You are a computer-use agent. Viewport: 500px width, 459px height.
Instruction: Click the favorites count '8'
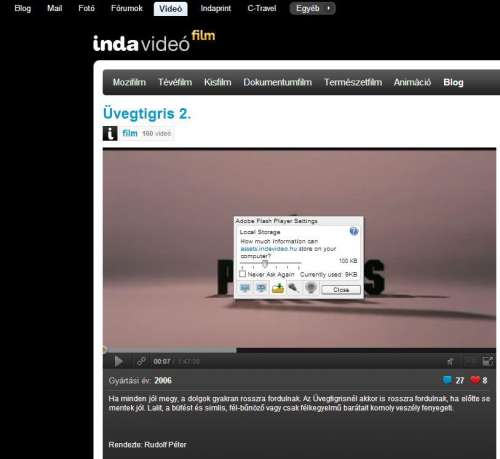(485, 380)
